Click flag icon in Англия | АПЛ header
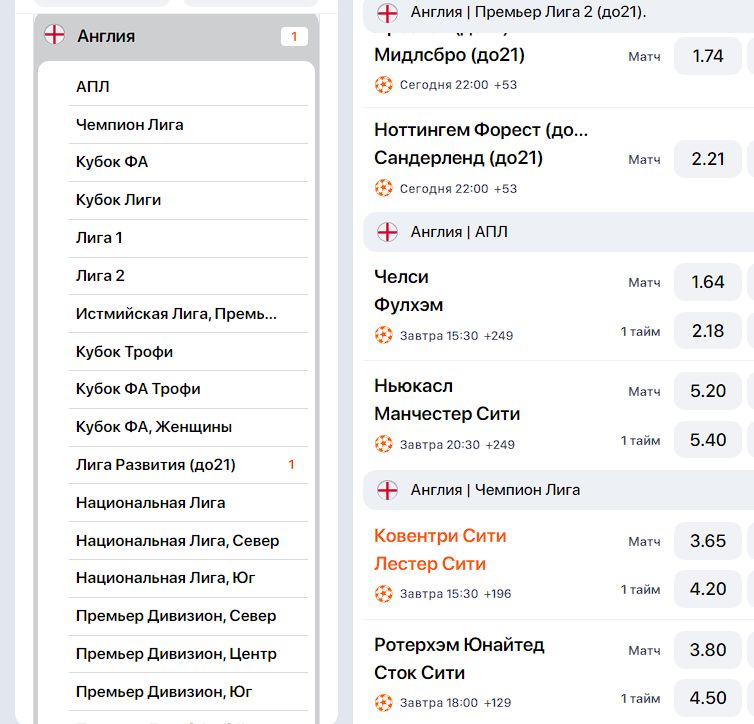This screenshot has width=754, height=724. pyautogui.click(x=387, y=232)
